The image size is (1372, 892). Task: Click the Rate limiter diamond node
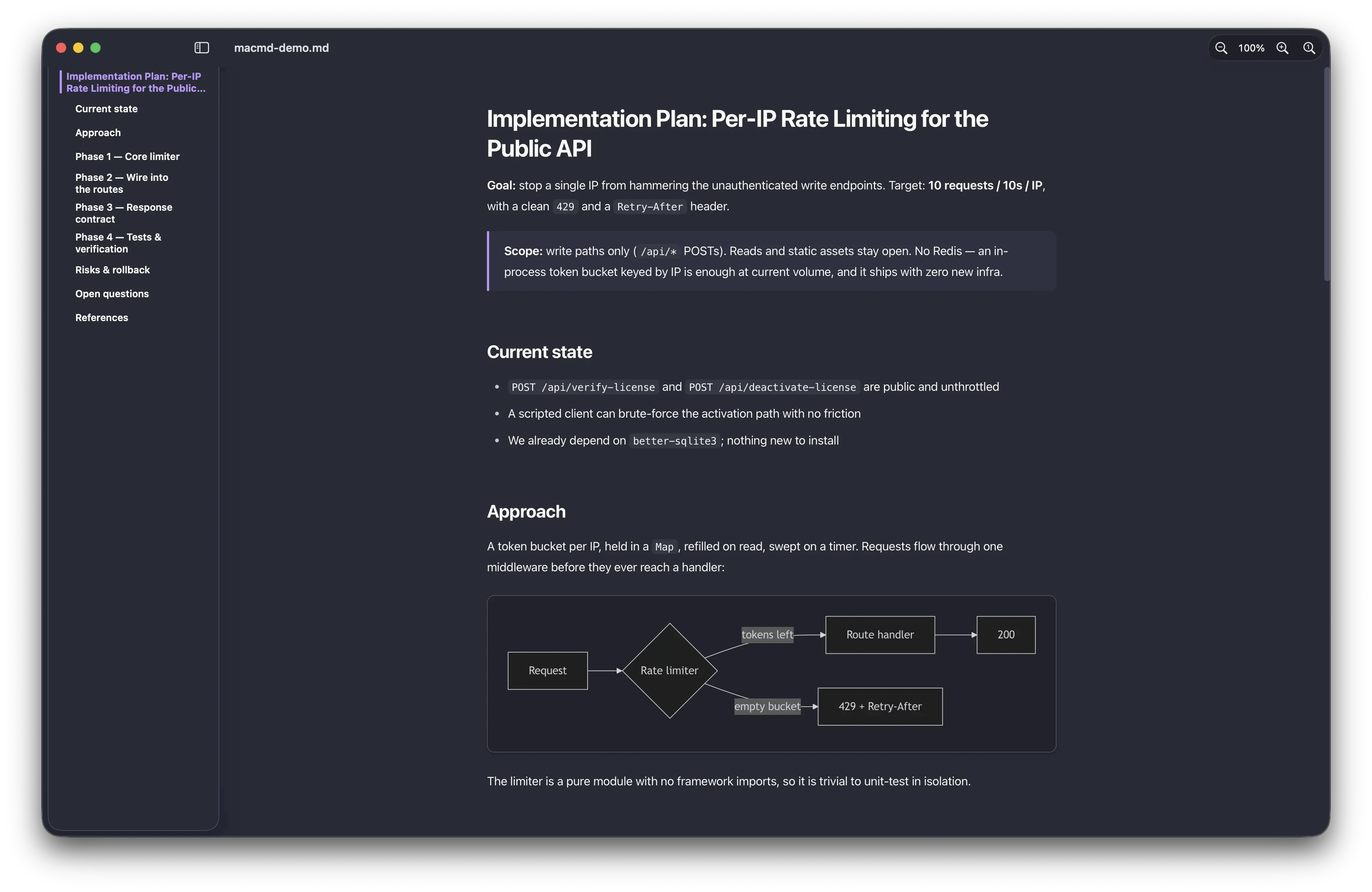(x=670, y=670)
